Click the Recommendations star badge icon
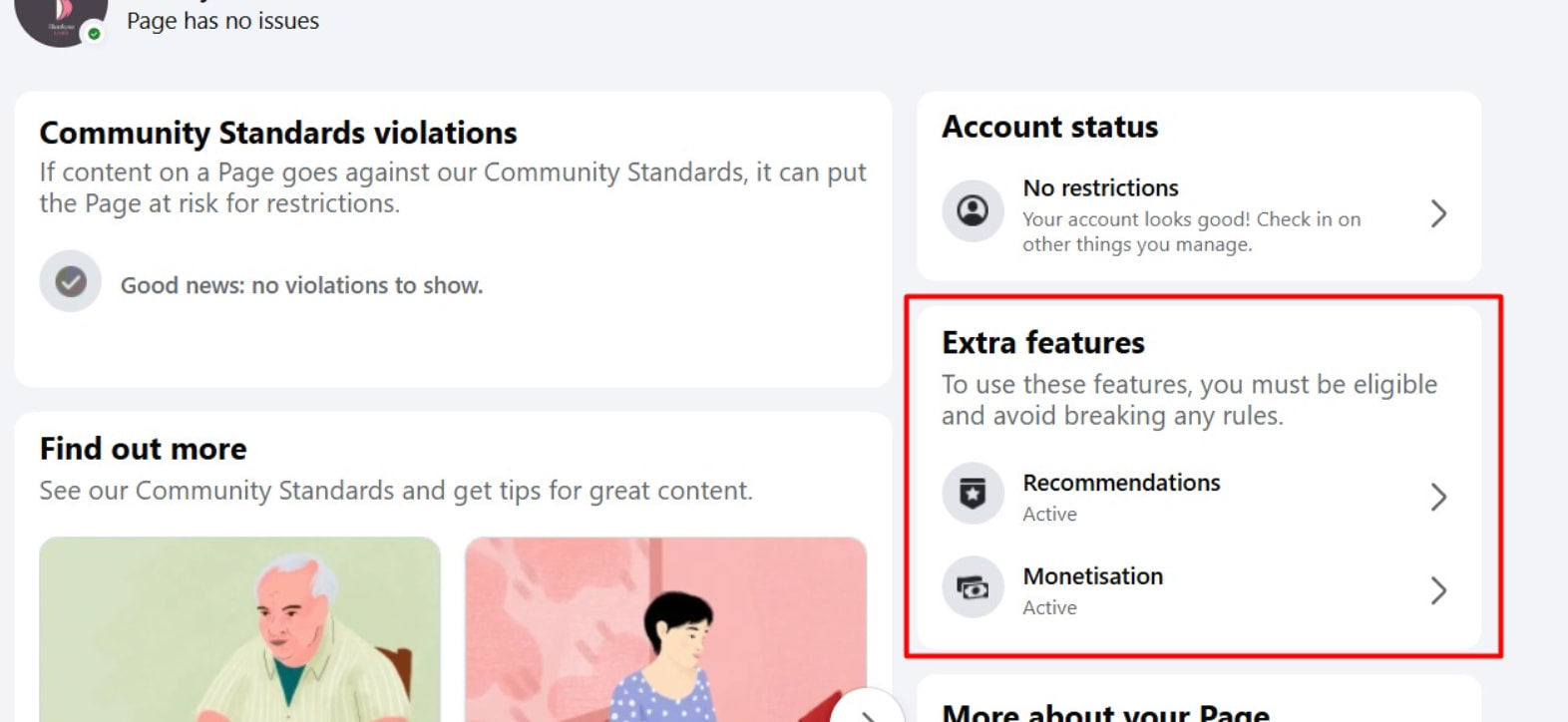1568x722 pixels. (x=973, y=493)
